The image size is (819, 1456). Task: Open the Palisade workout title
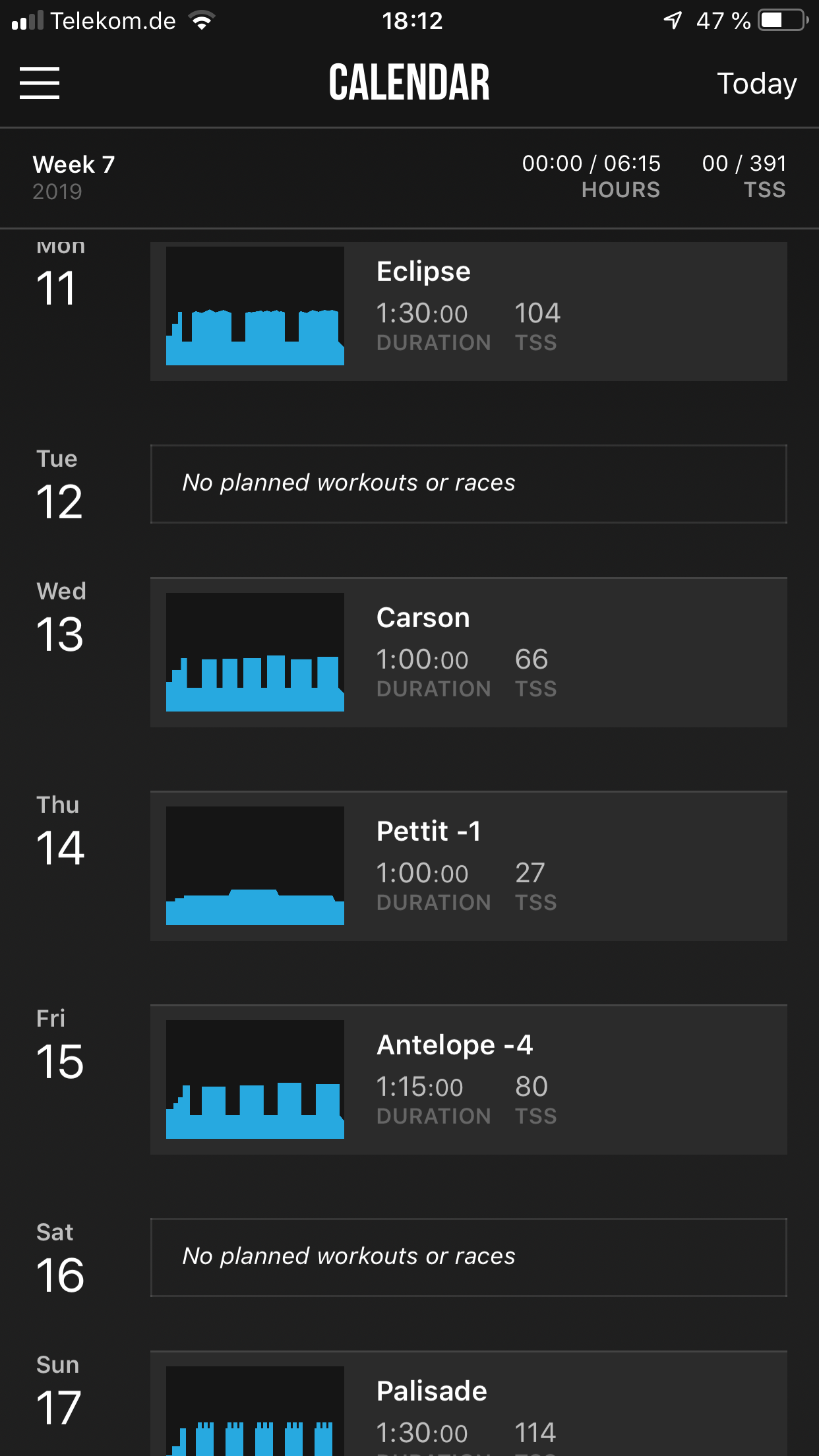[431, 1391]
